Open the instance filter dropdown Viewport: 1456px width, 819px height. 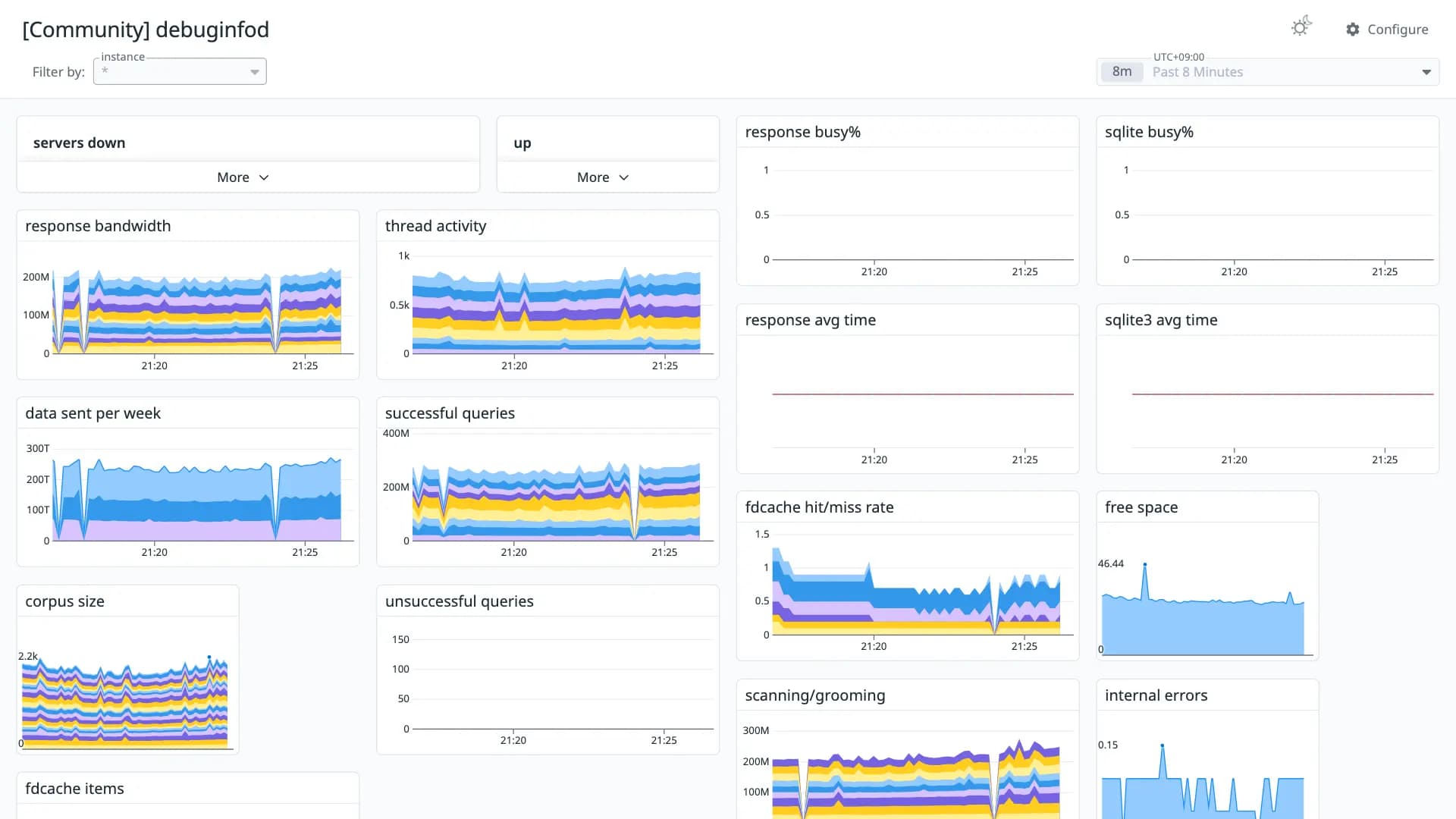point(180,71)
